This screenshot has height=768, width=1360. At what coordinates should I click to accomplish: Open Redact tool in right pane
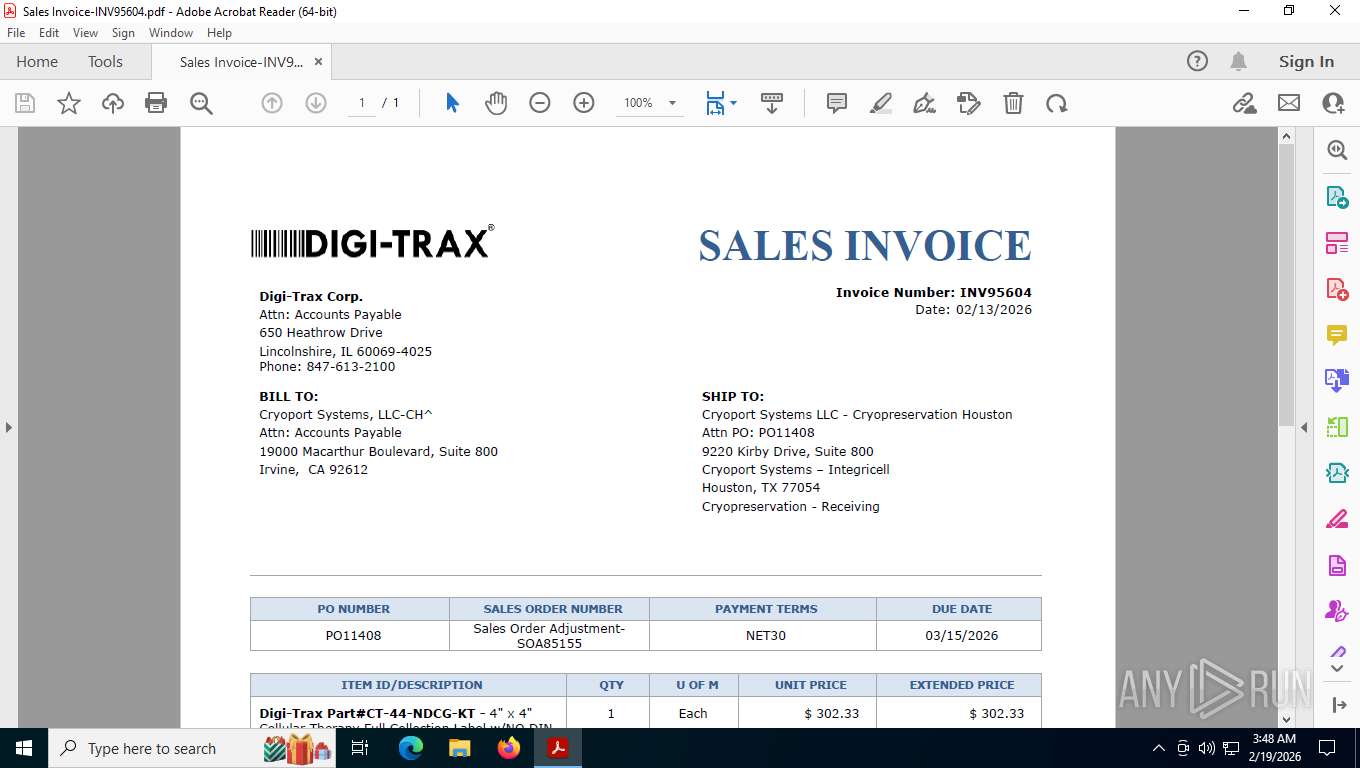pos(1337,519)
